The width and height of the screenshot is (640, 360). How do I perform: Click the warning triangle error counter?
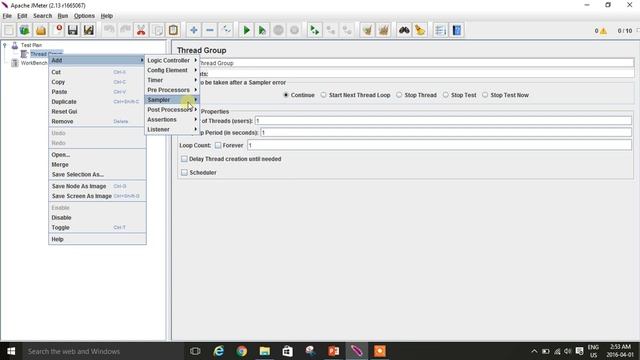(x=603, y=31)
